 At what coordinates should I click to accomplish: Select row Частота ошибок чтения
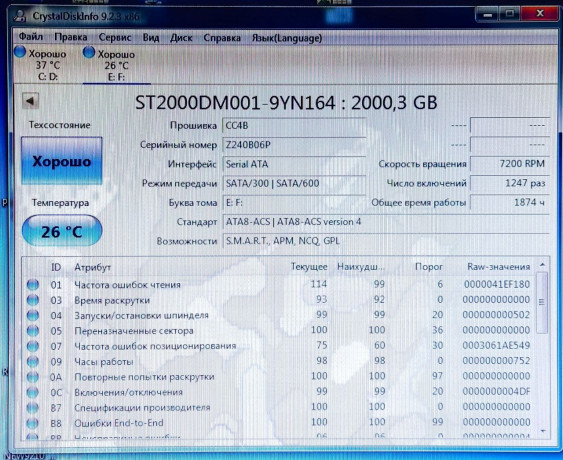tap(279, 285)
